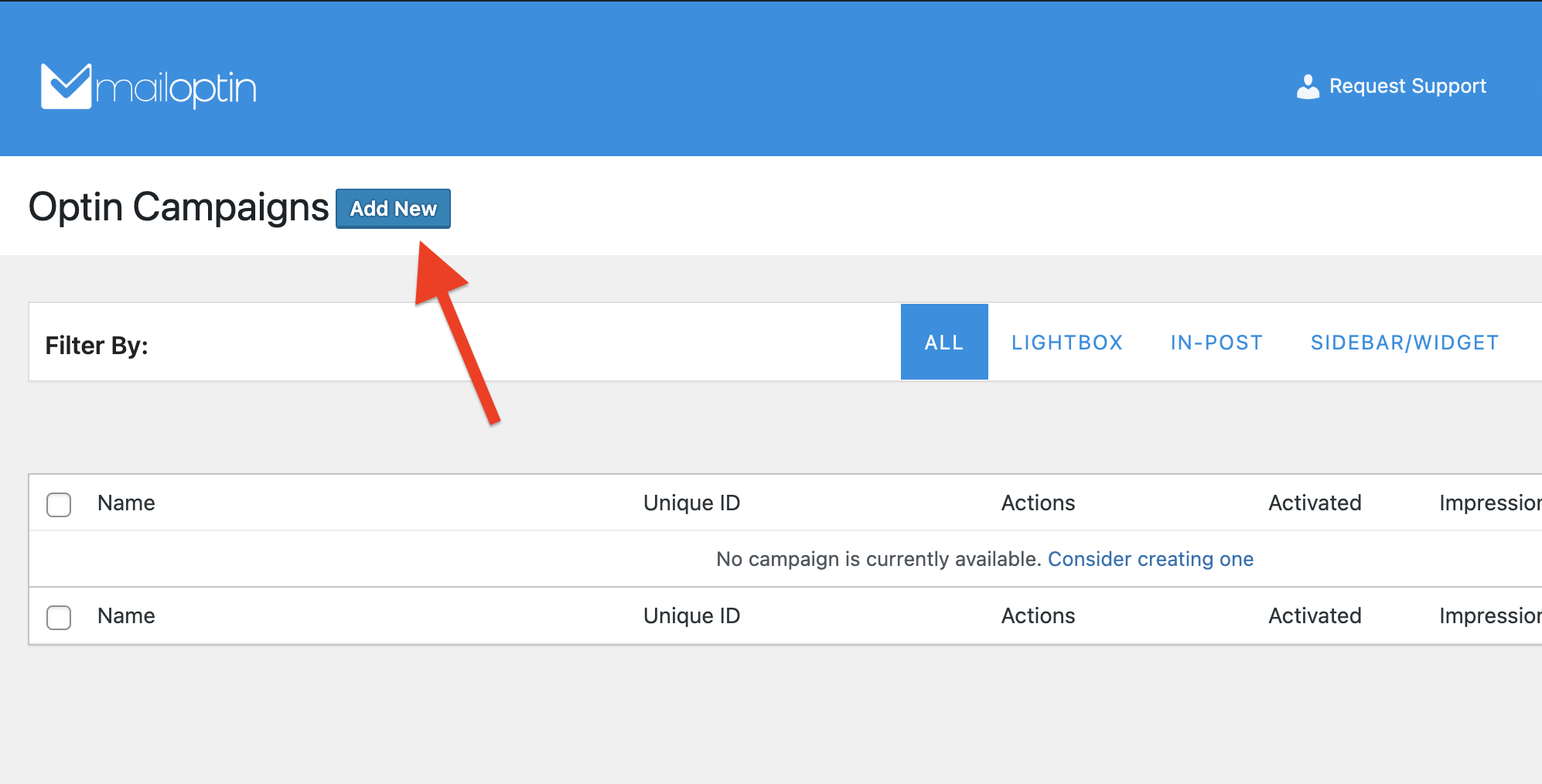
Task: Click the Request Support person icon
Action: [1308, 87]
